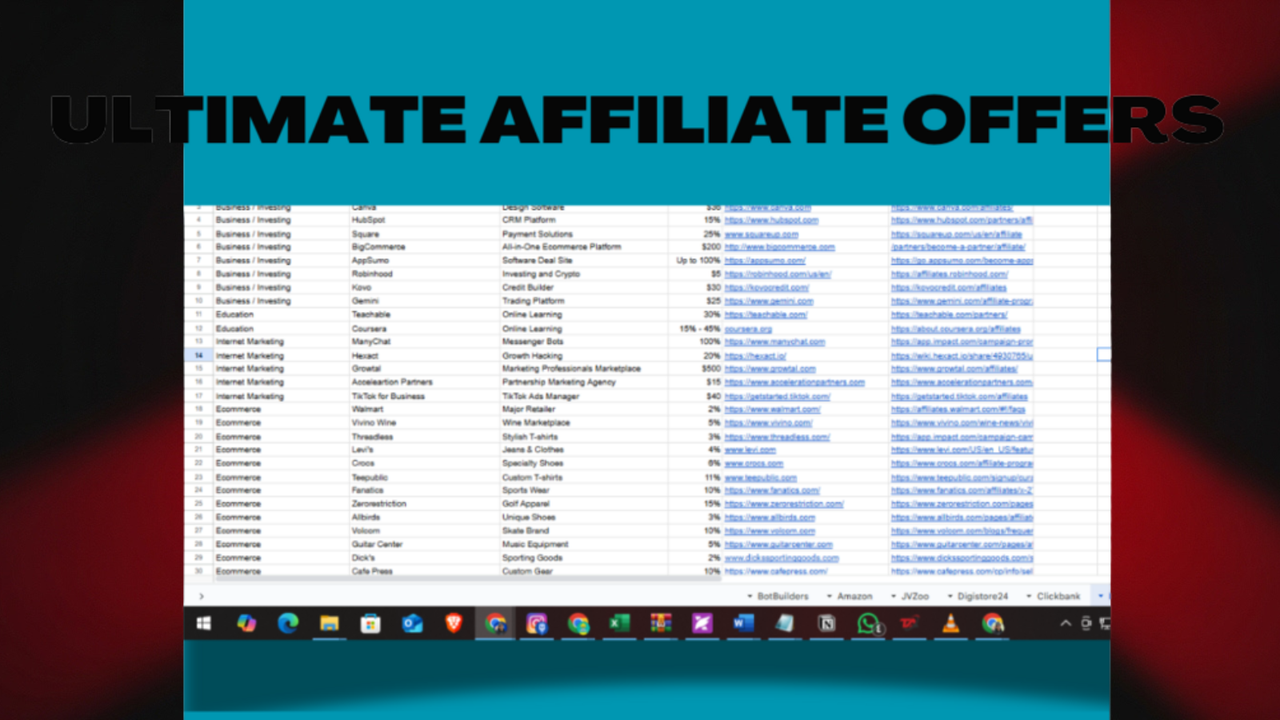This screenshot has height=720, width=1280.
Task: Select the Marketing Professionals Marketplace cell
Action: click(584, 369)
